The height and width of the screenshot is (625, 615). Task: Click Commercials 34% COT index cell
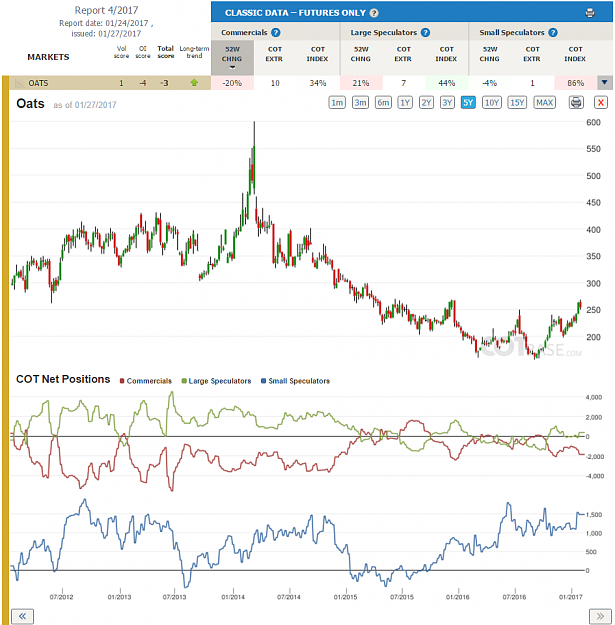[x=318, y=83]
